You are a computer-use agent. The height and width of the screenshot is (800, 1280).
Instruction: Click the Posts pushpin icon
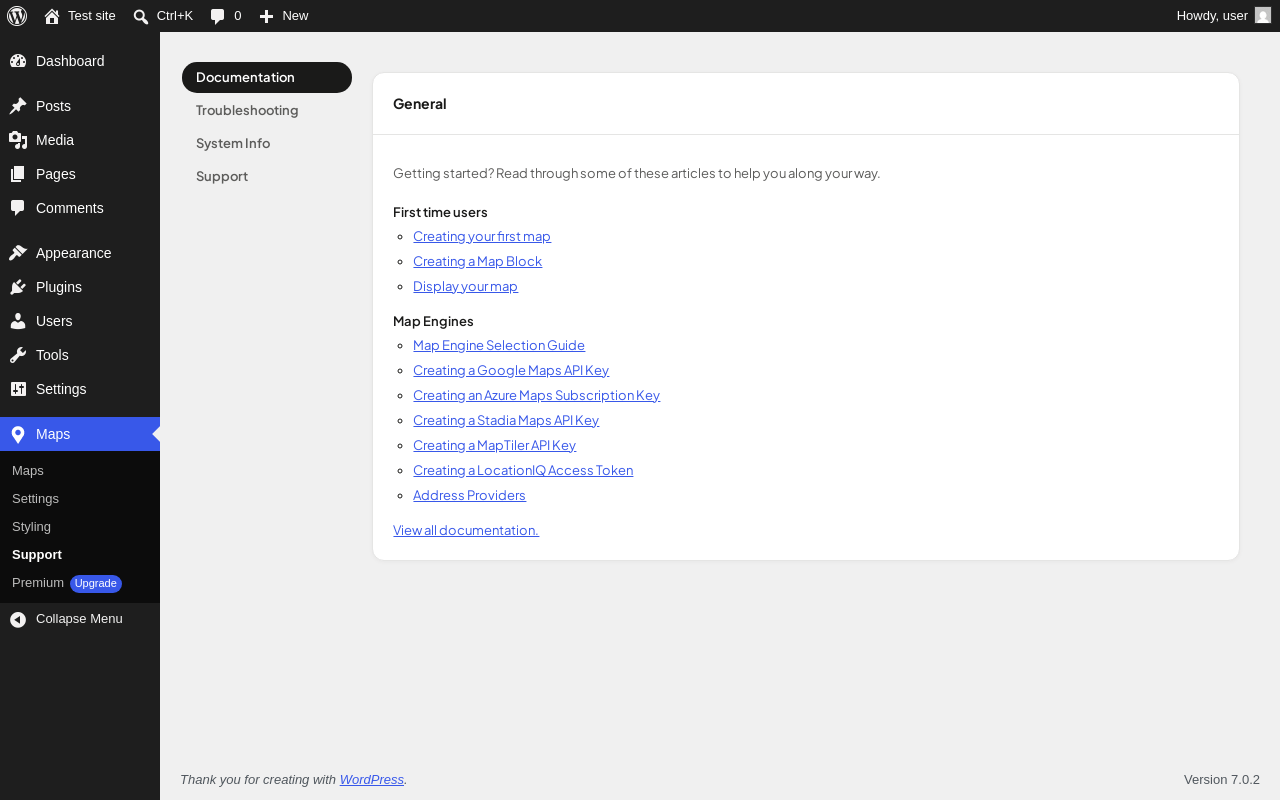[x=18, y=106]
